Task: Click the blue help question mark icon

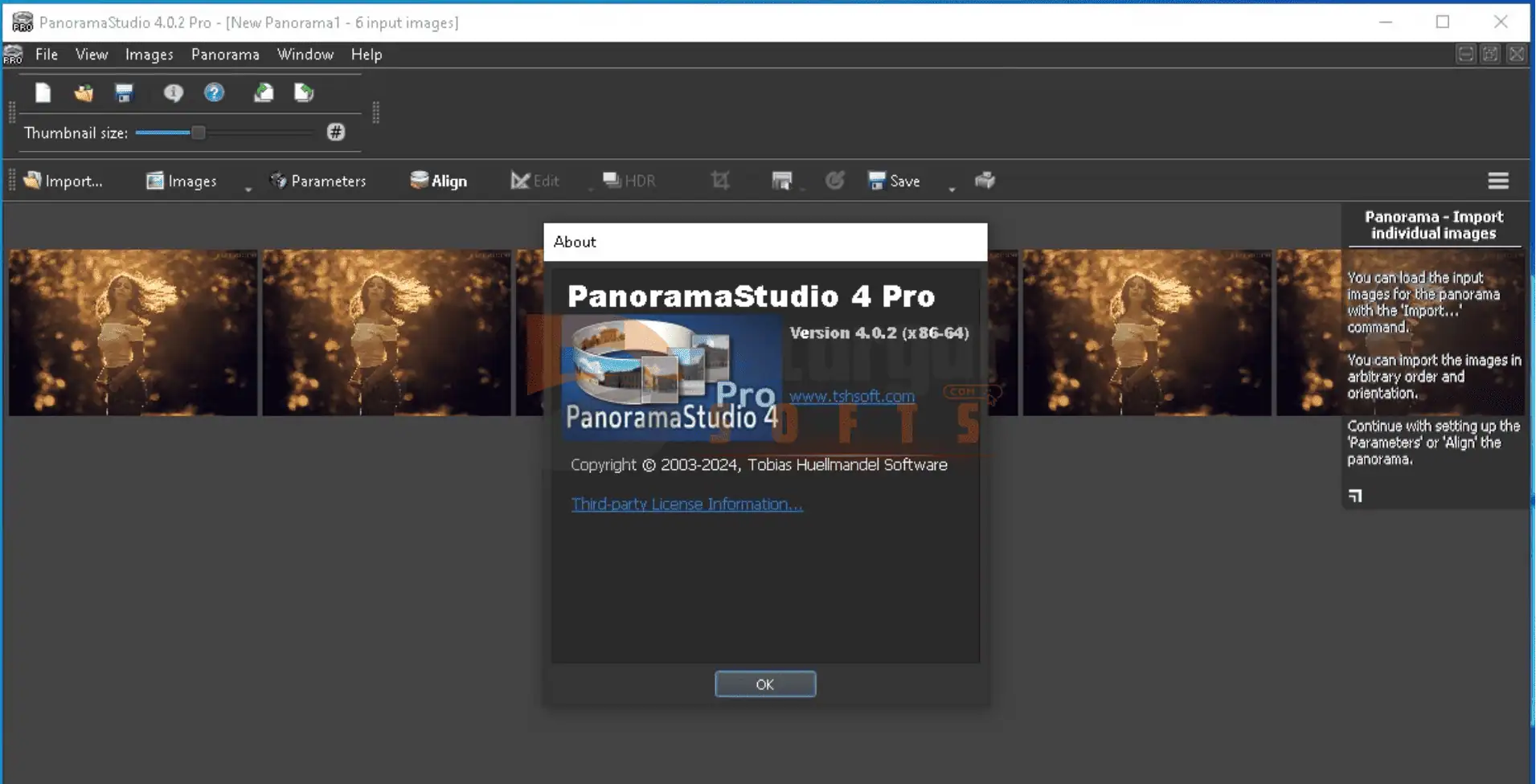Action: (x=214, y=93)
